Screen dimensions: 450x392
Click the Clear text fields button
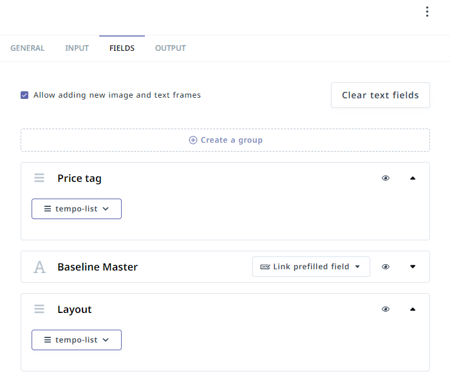pyautogui.click(x=380, y=95)
